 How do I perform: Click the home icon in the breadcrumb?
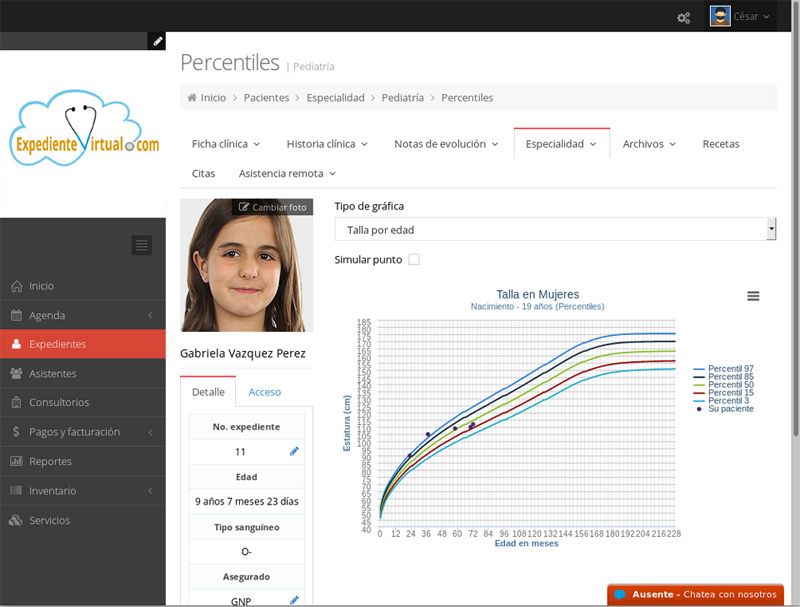click(192, 98)
